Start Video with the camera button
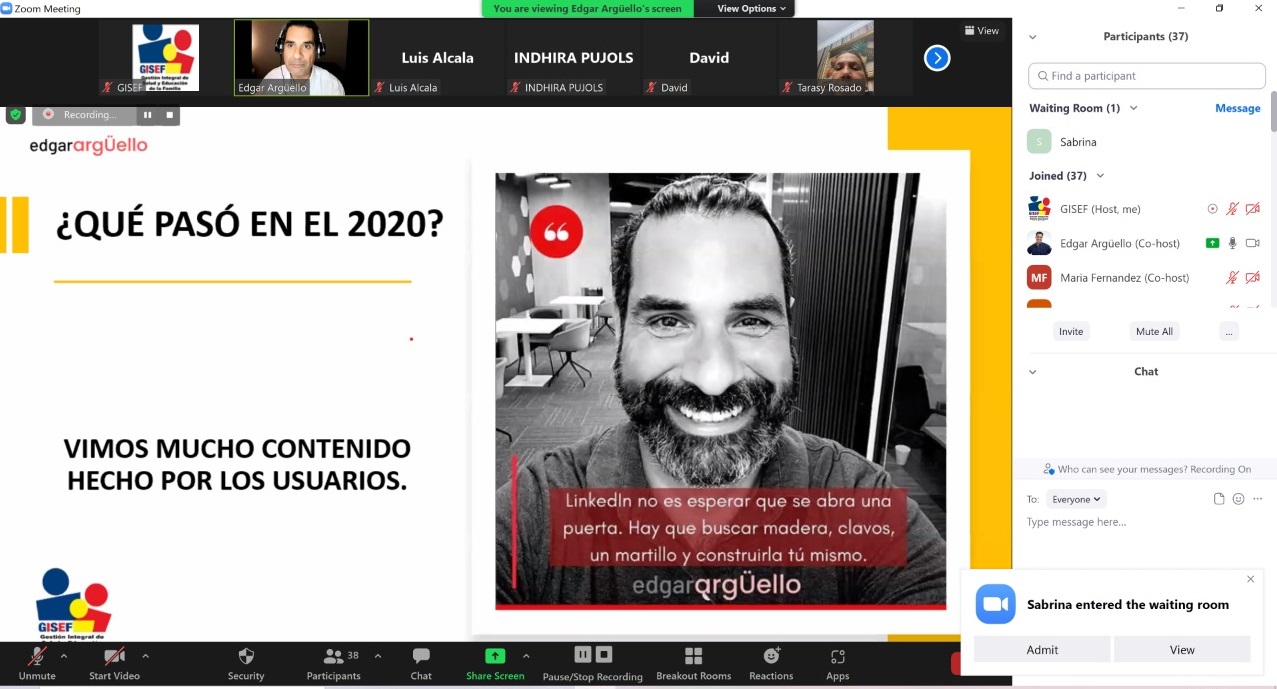 [x=114, y=657]
